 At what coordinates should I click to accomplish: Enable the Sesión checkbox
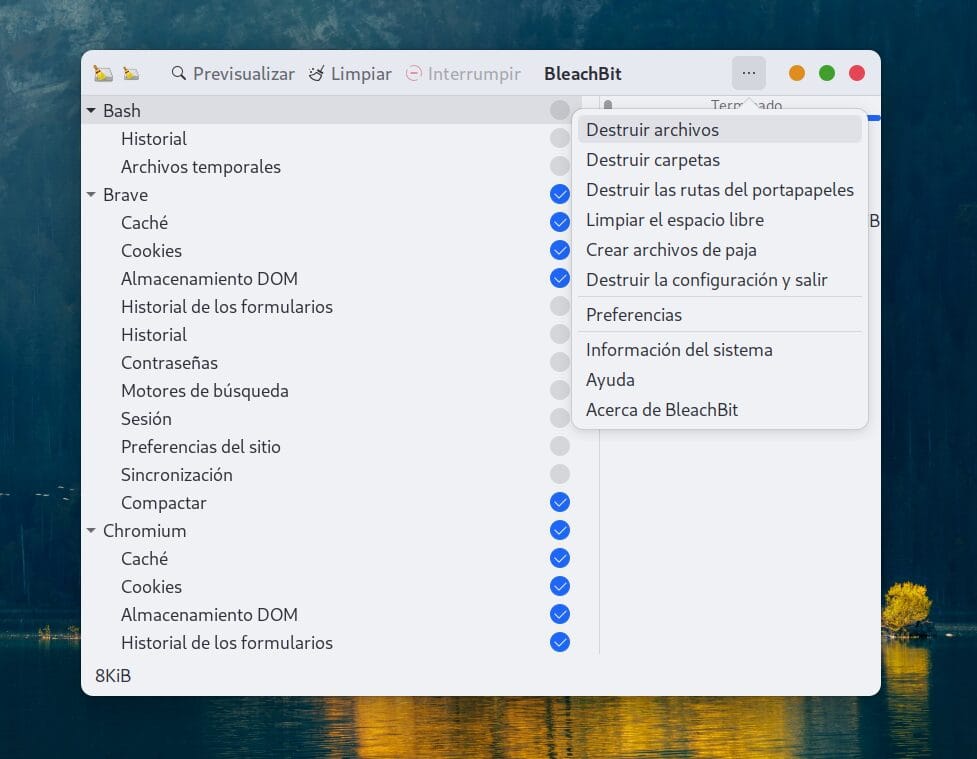point(560,418)
